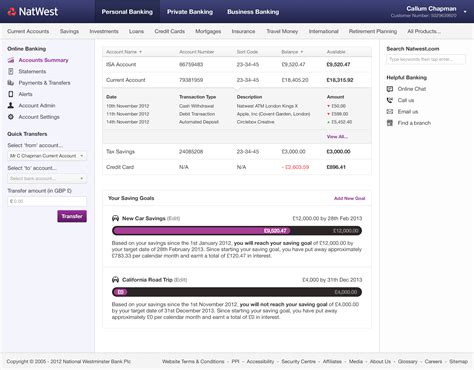The image size is (474, 370).
Task: Open International menu item
Action: 323,31
